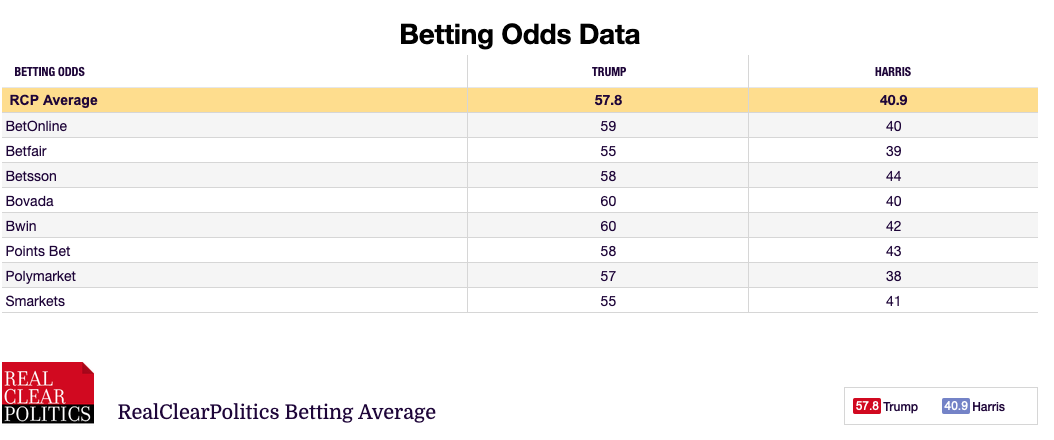Image resolution: width=1054 pixels, height=440 pixels.
Task: Click Polymarket's Harris value of 38
Action: coord(893,276)
